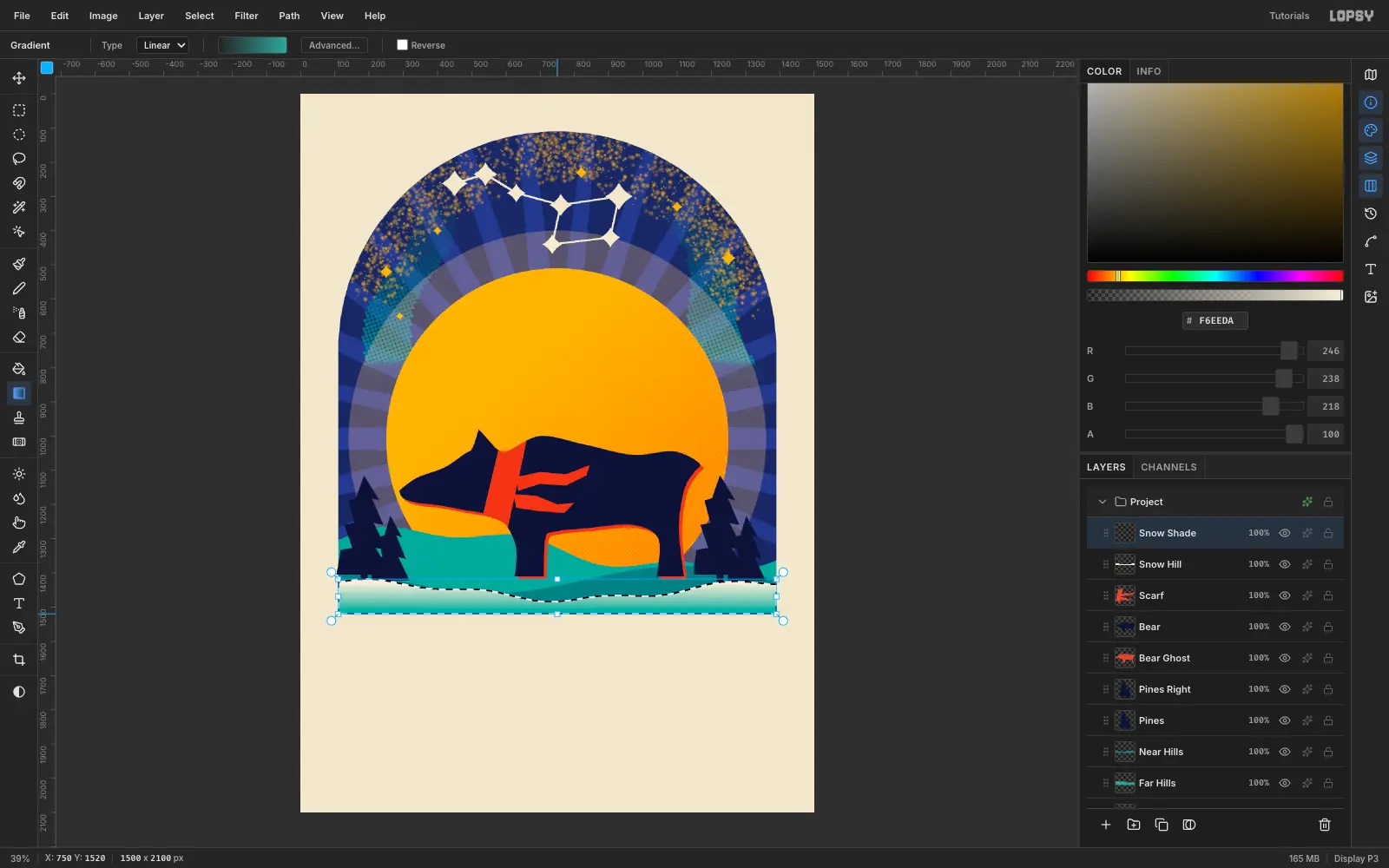Toggle visibility of Far Hills layer
This screenshot has width=1389, height=868.
1285,783
